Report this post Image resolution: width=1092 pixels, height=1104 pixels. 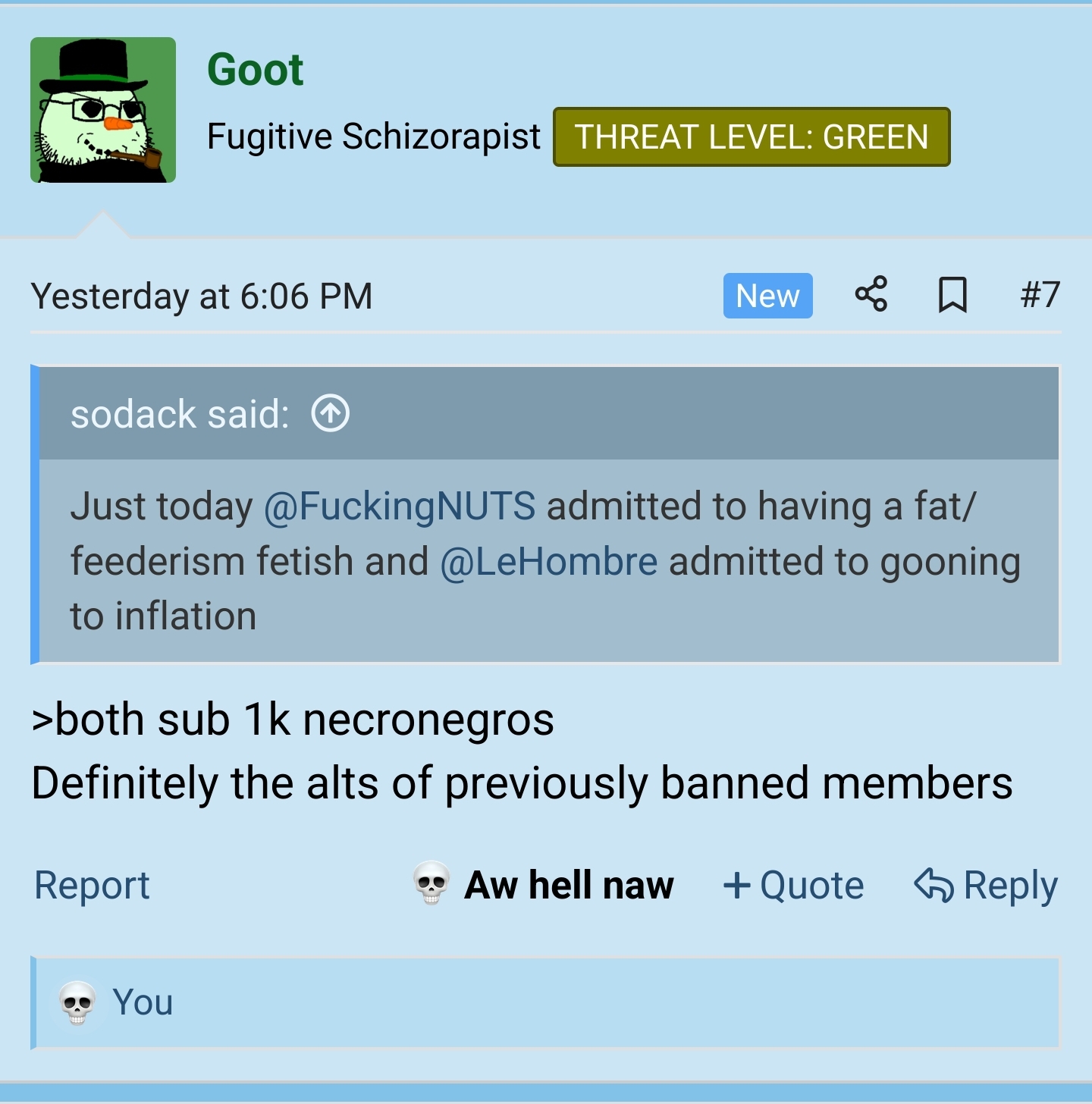(x=93, y=885)
